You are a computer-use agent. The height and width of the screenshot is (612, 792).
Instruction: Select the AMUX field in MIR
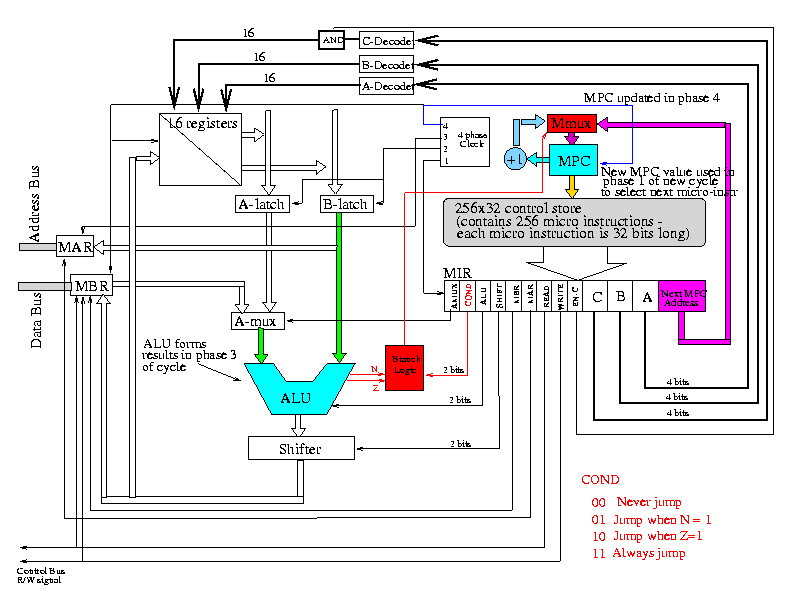pyautogui.click(x=452, y=296)
